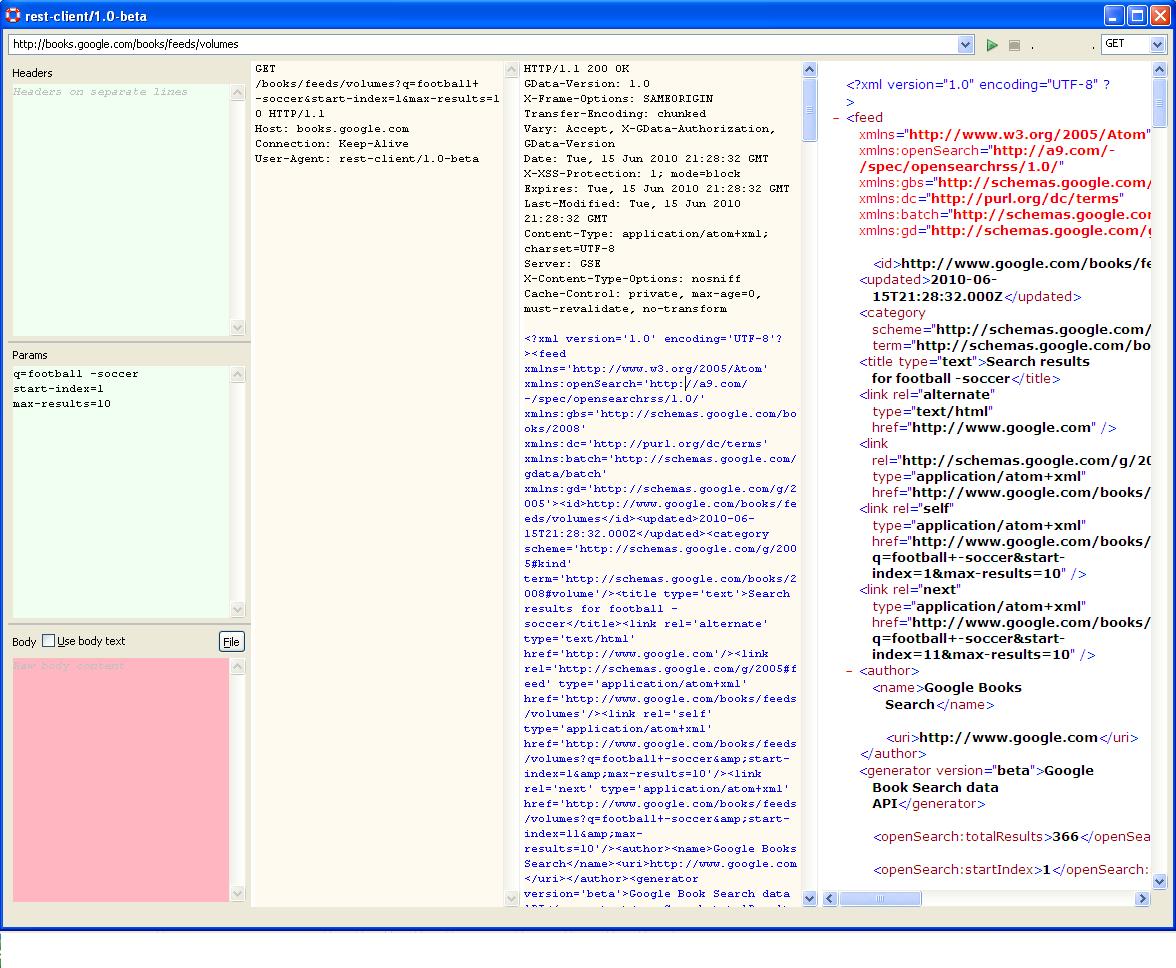Viewport: 1176px width, 968px height.
Task: Click inside the Params text area
Action: [121, 491]
